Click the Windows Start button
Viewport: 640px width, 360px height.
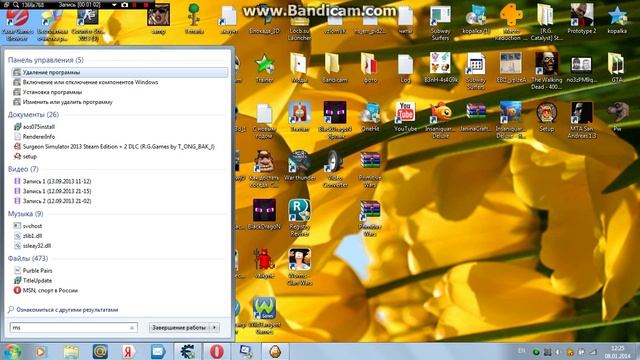pyautogui.click(x=12, y=351)
